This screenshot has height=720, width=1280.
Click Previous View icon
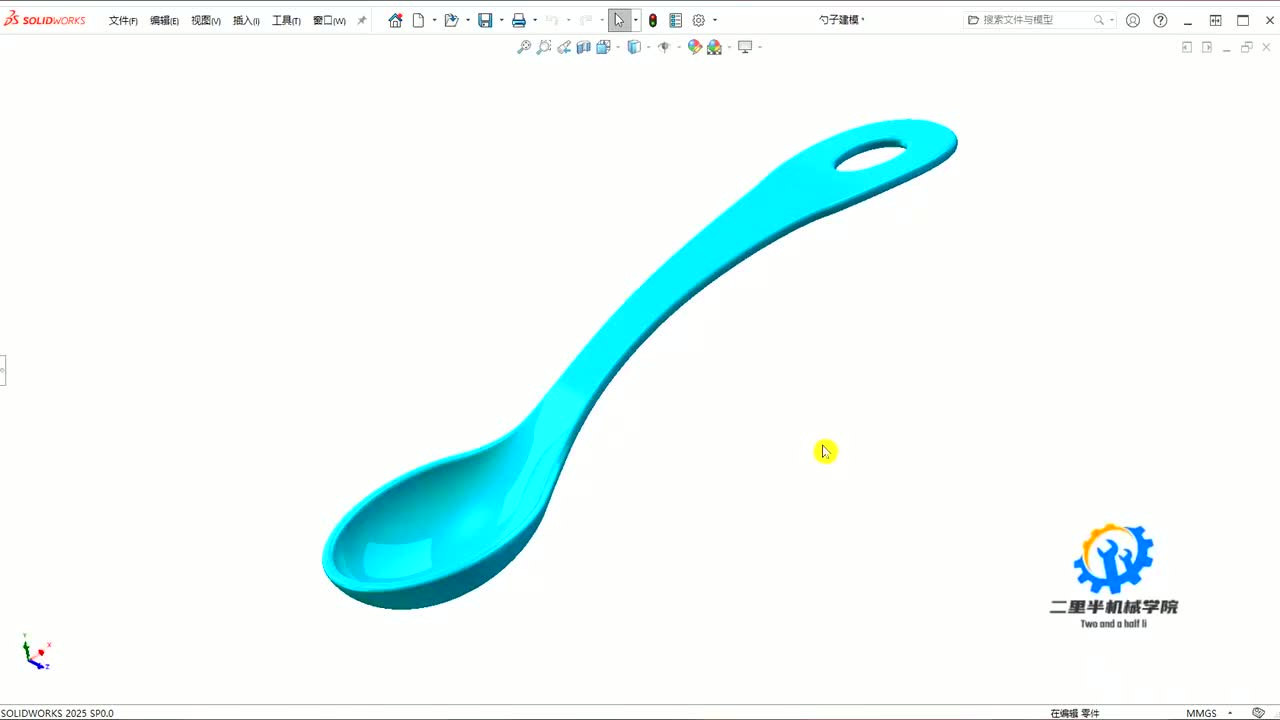[564, 47]
